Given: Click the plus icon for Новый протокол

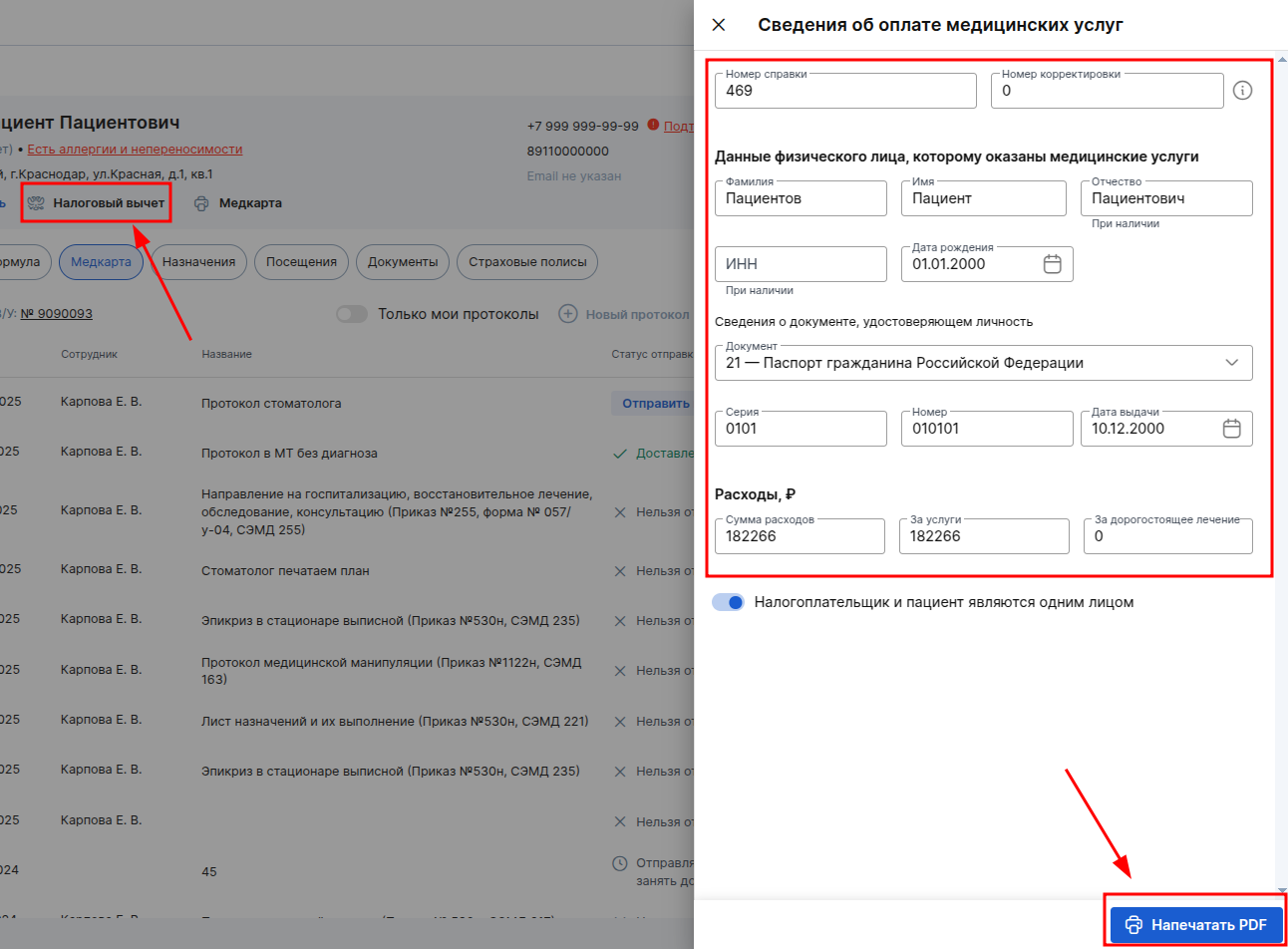Looking at the screenshot, I should pos(567,314).
